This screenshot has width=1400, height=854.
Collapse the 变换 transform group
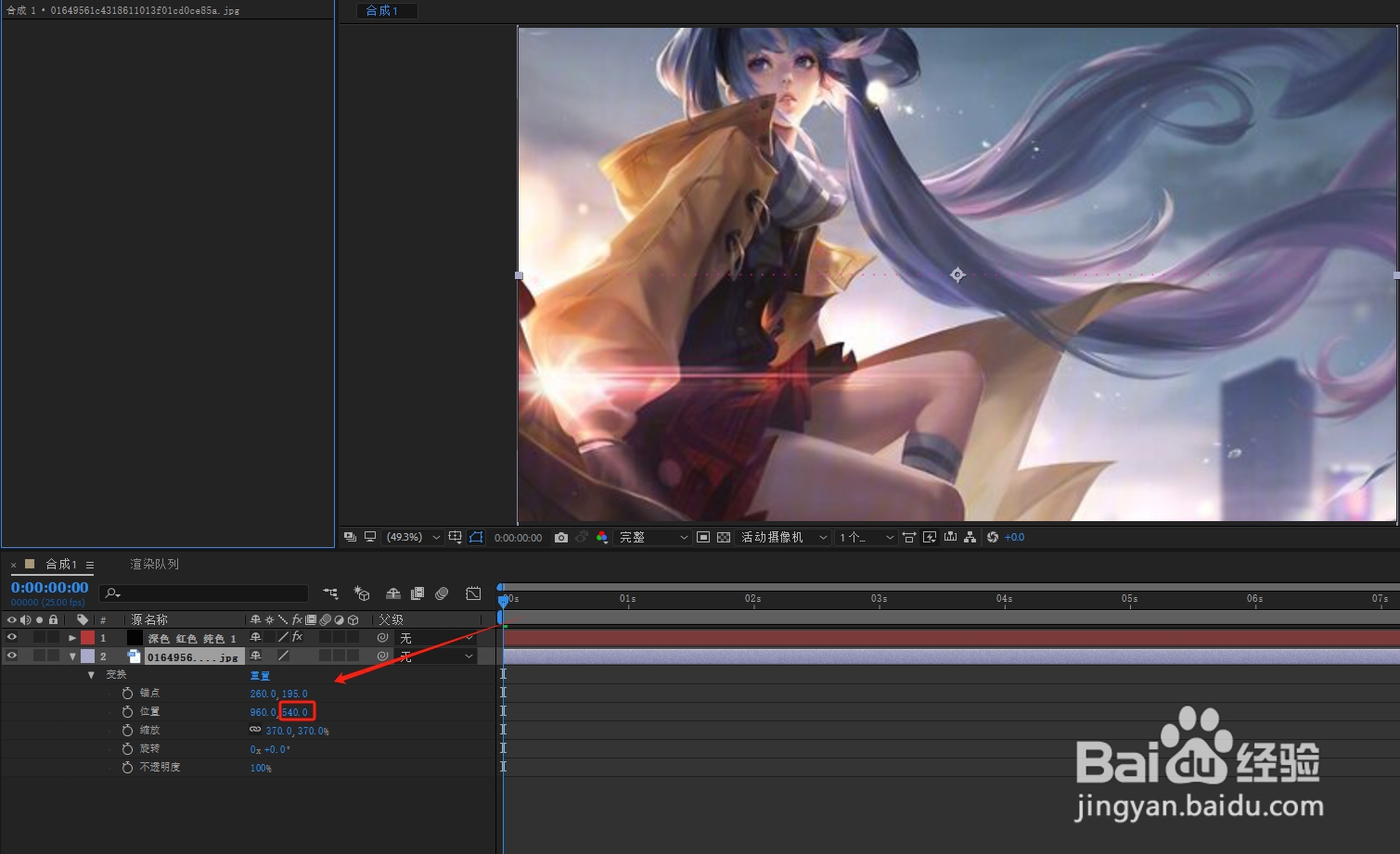(x=91, y=675)
